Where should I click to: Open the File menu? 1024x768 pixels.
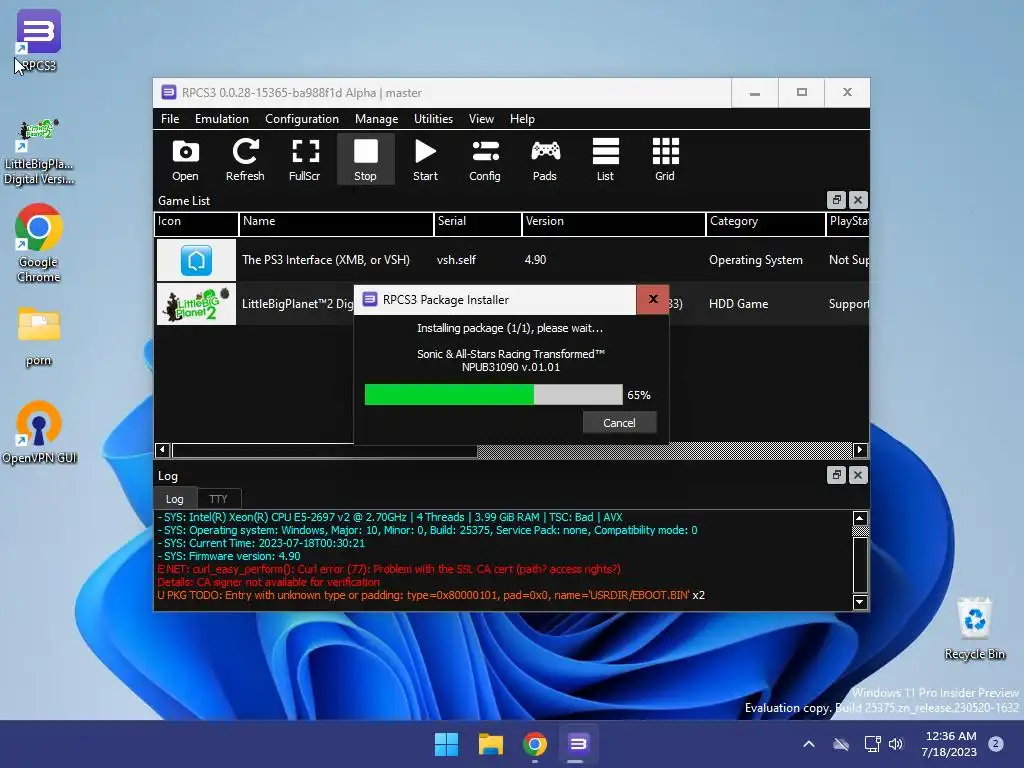[x=170, y=119]
